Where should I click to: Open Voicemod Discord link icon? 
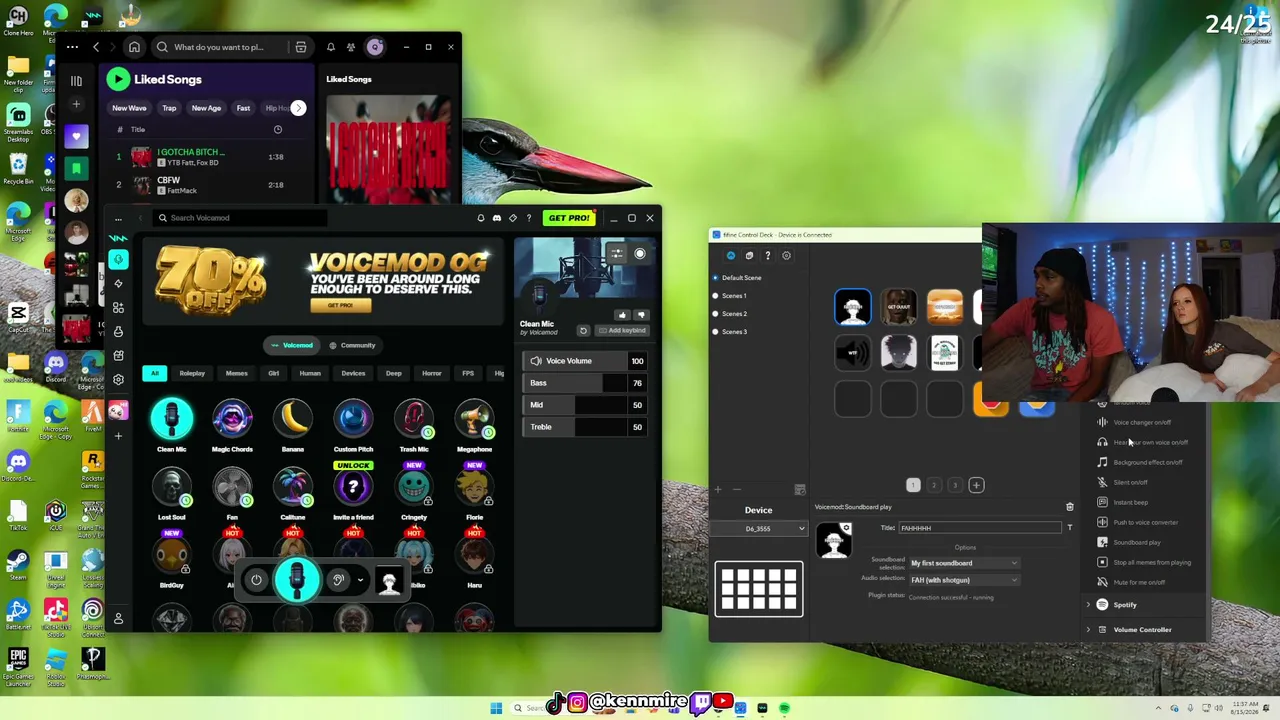[x=497, y=218]
